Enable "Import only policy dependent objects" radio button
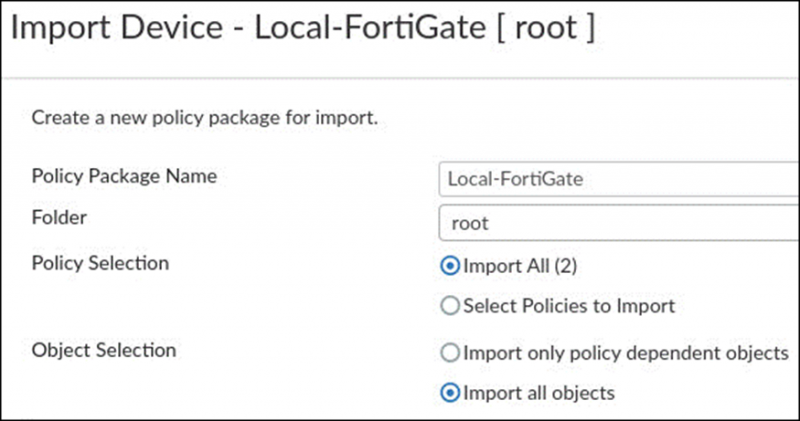The width and height of the screenshot is (800, 421). 450,353
